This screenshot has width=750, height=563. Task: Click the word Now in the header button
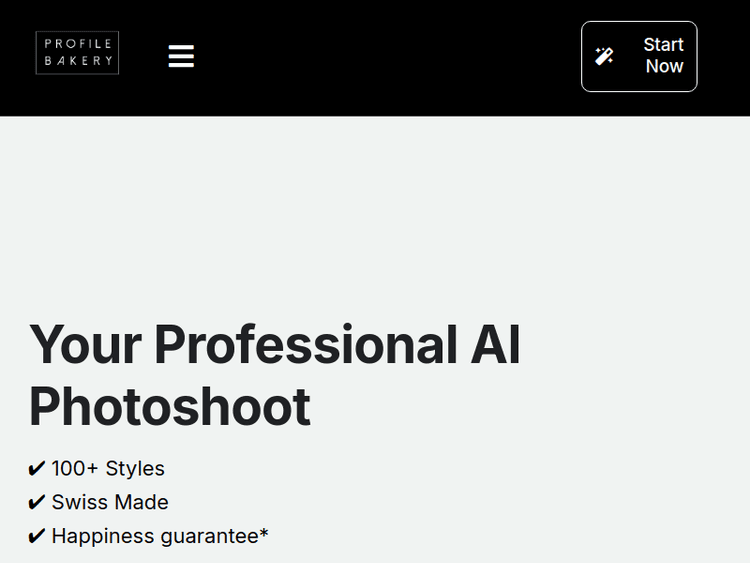coord(664,67)
